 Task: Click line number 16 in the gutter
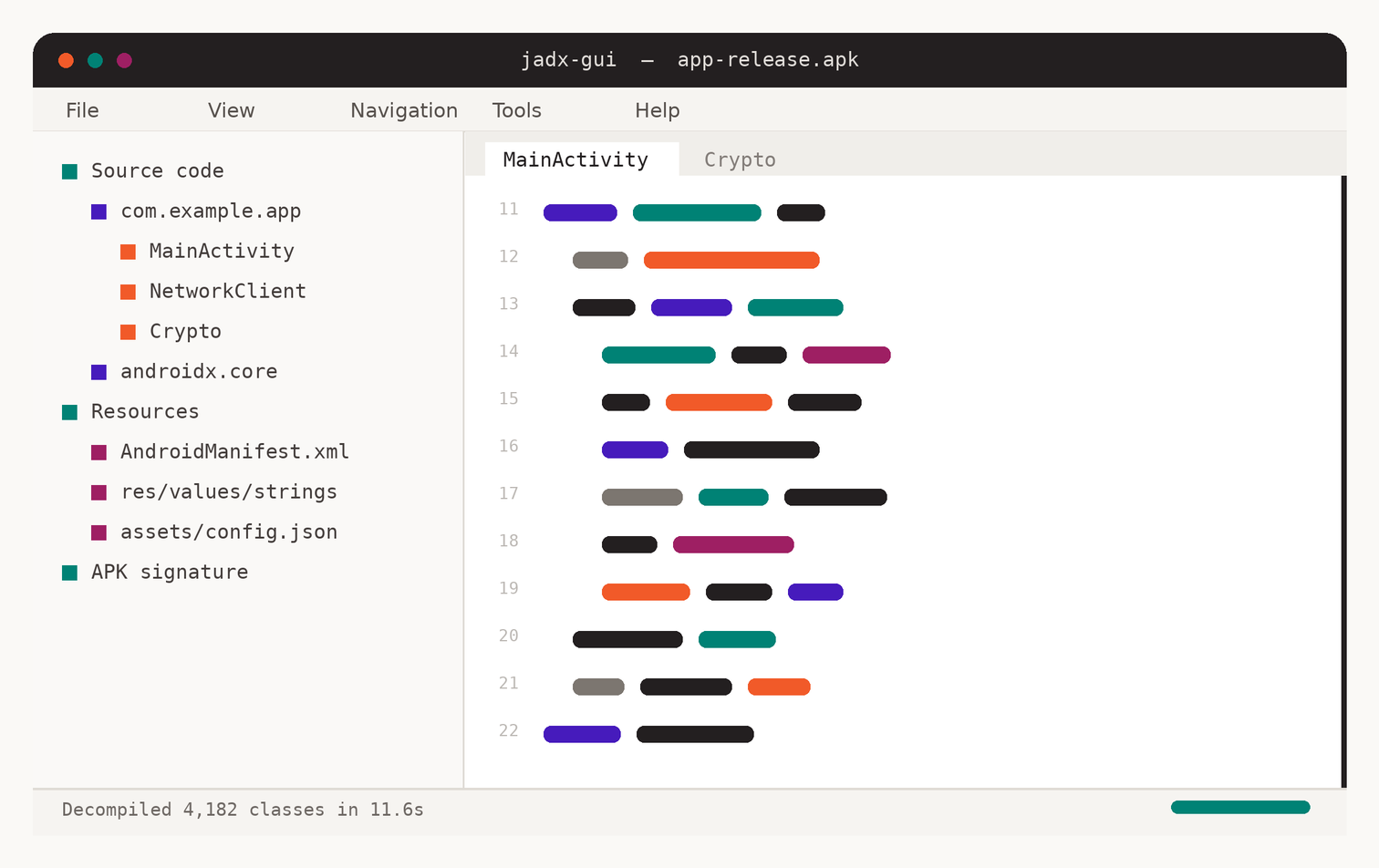coord(509,447)
